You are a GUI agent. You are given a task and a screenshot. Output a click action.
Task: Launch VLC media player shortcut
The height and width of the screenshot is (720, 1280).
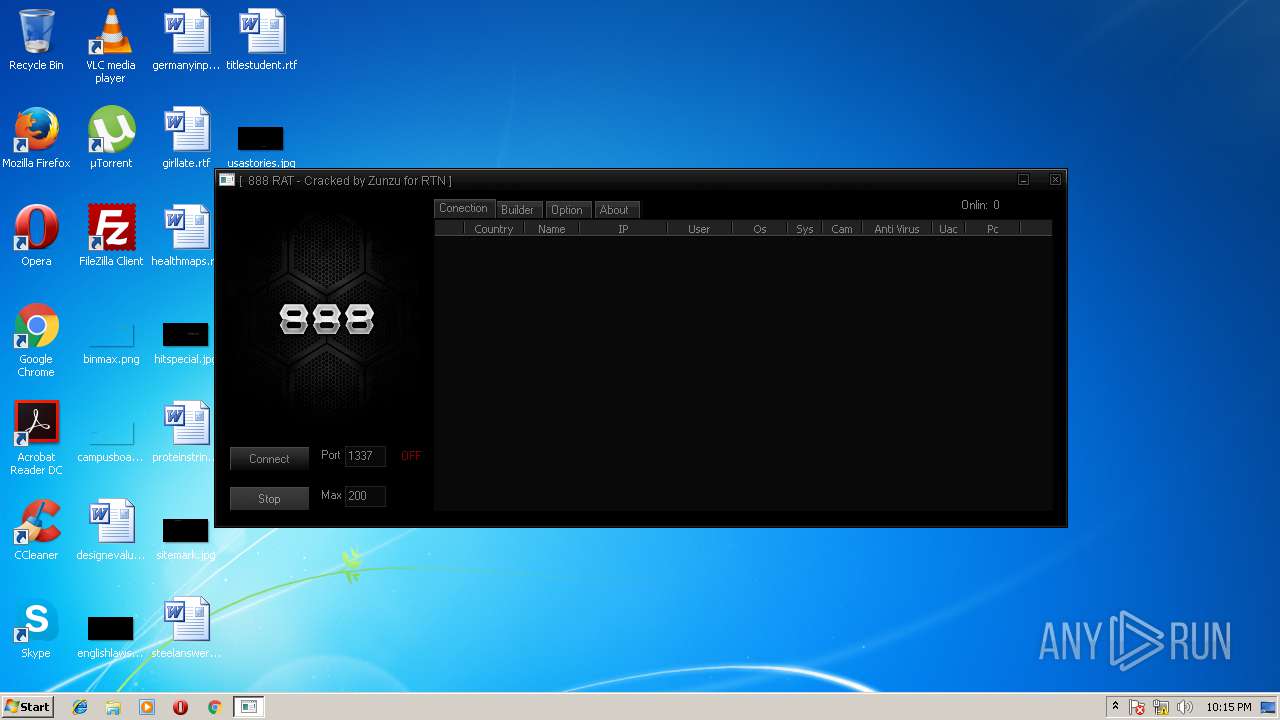coord(110,46)
